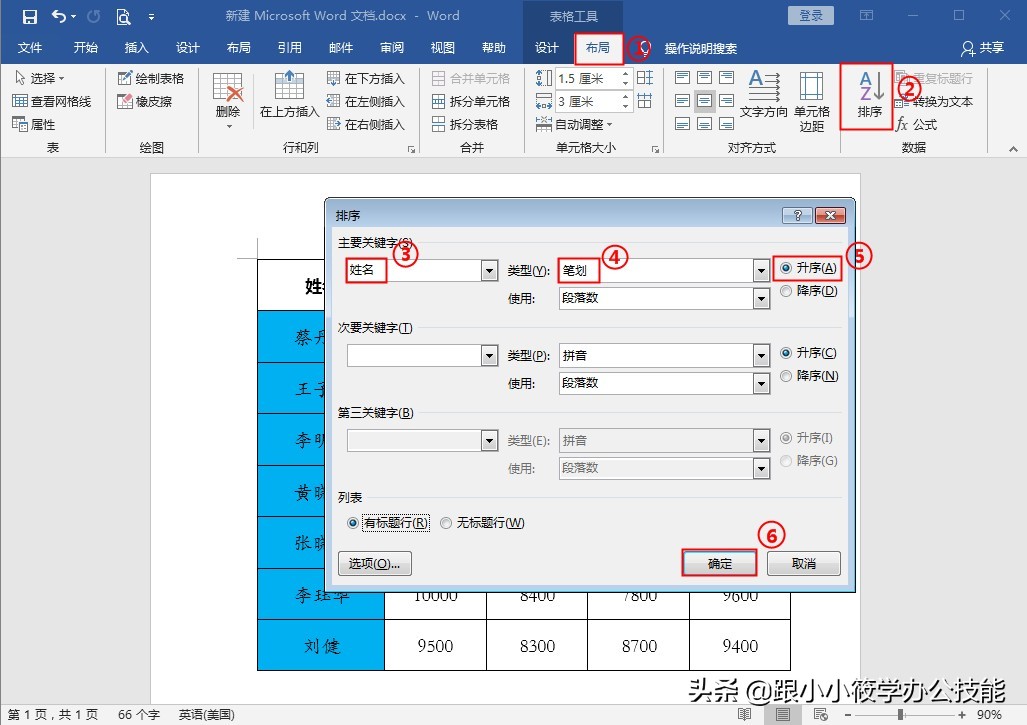Image resolution: width=1027 pixels, height=725 pixels.
Task: Select 降序(D) for the primary sort key
Action: (x=788, y=290)
